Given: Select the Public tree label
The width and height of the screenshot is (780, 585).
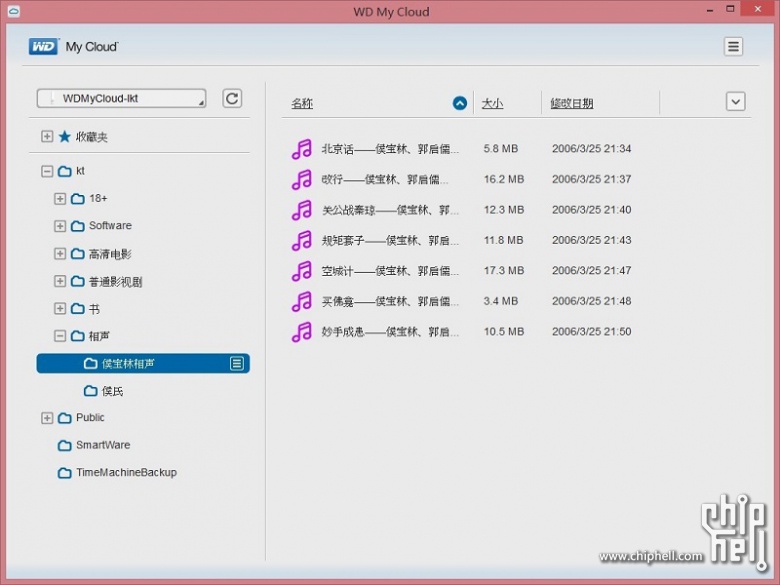Looking at the screenshot, I should tap(90, 417).
